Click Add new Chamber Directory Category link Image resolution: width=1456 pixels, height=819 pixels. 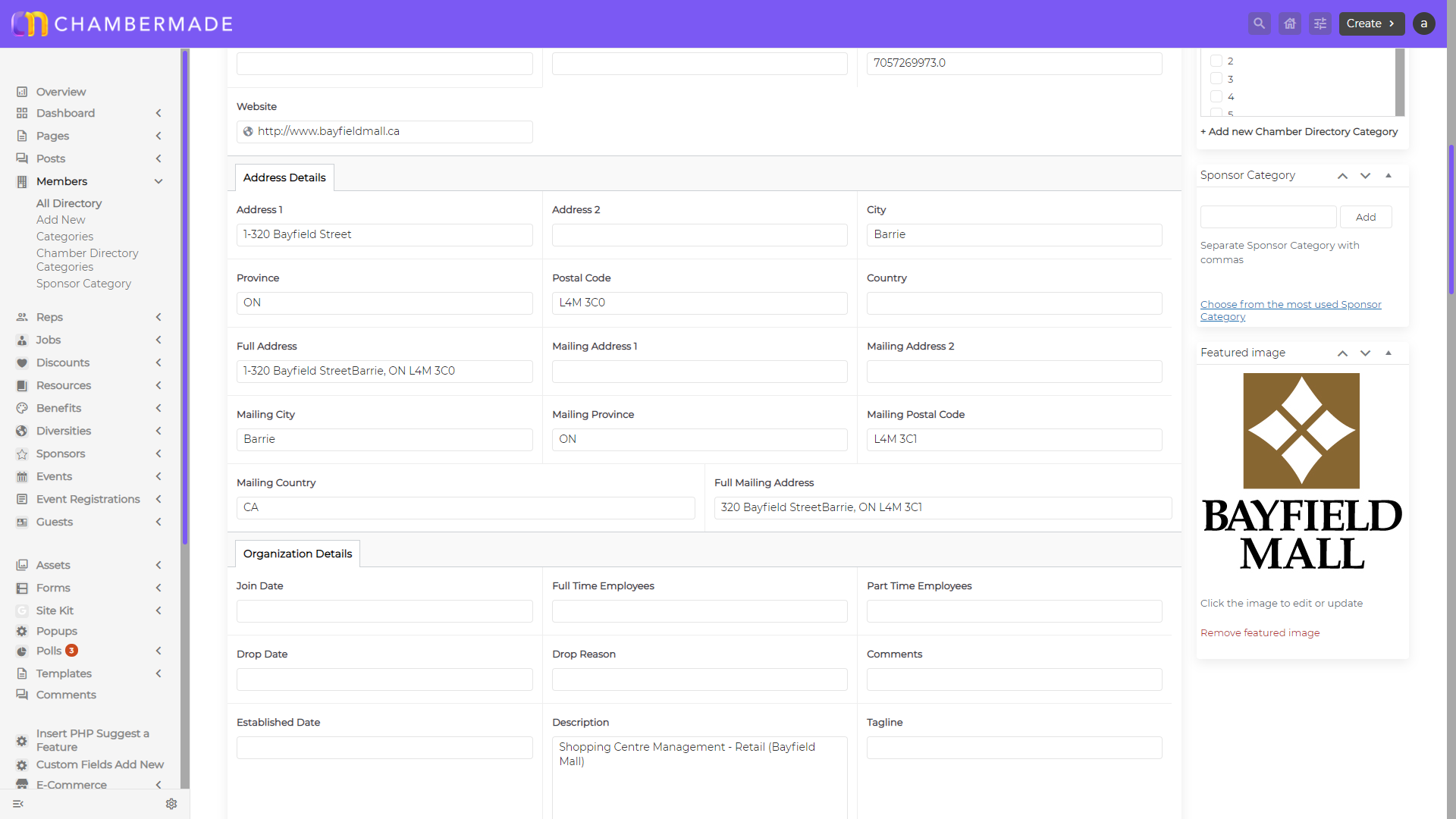pos(1299,131)
